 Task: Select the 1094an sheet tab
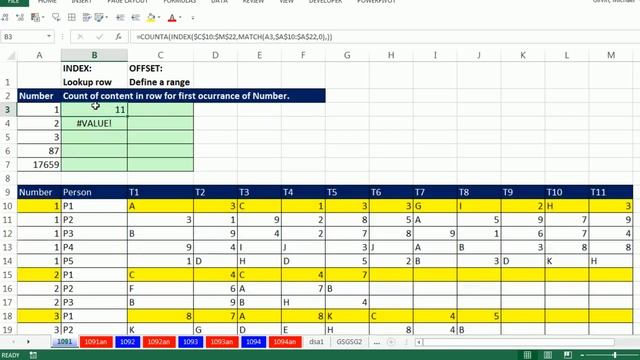(285, 342)
